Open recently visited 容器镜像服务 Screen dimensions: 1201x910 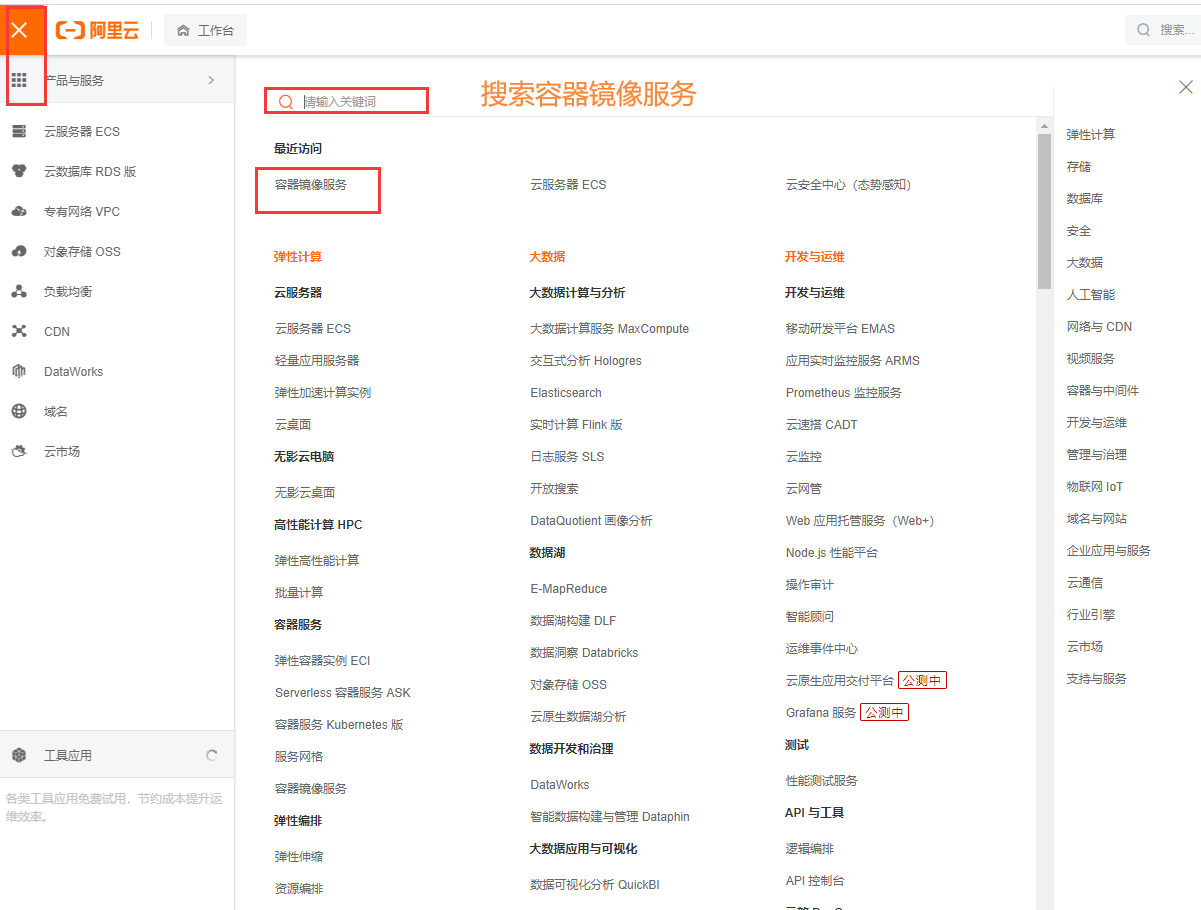(311, 184)
